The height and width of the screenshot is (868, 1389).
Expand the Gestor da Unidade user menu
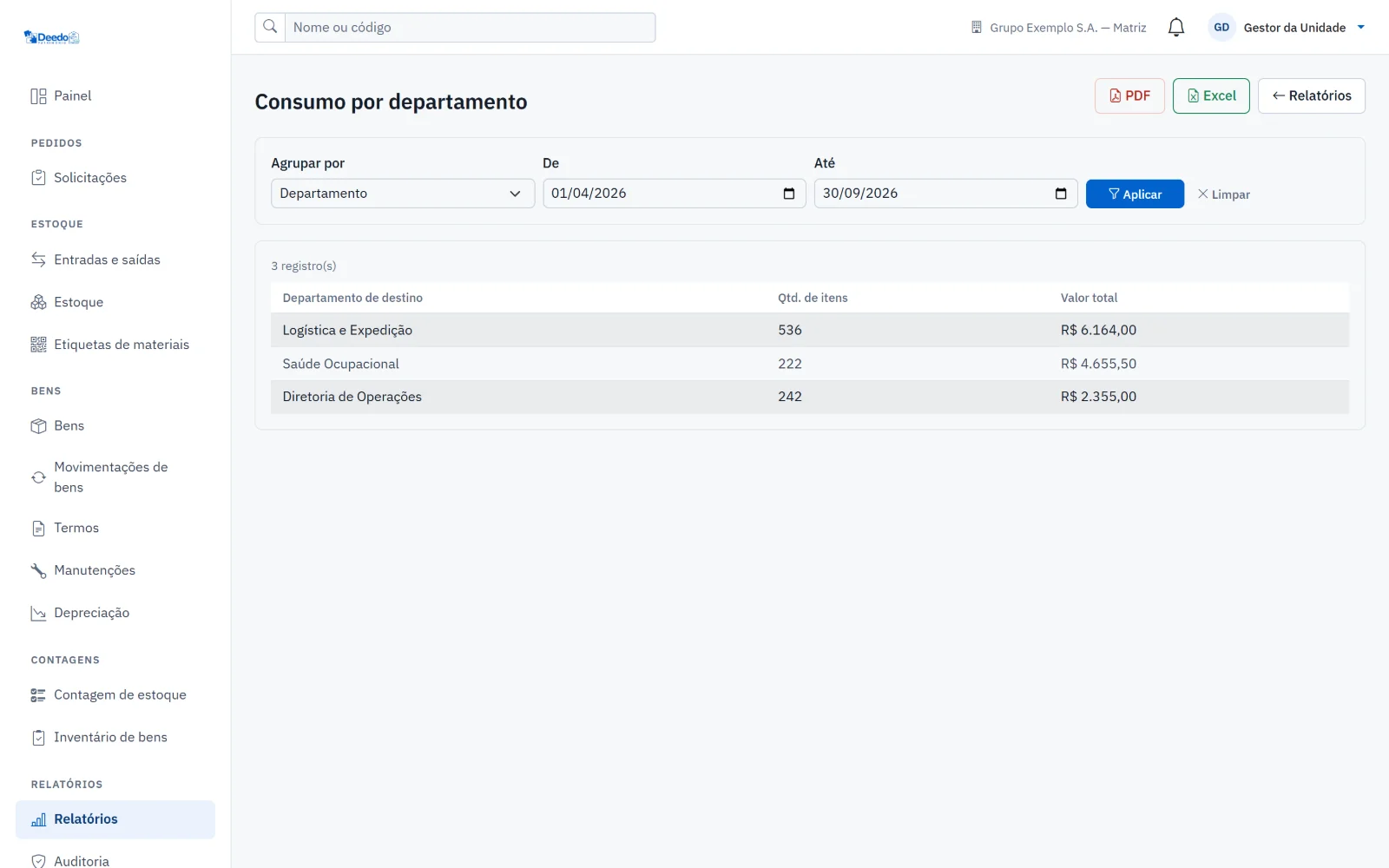[1361, 28]
